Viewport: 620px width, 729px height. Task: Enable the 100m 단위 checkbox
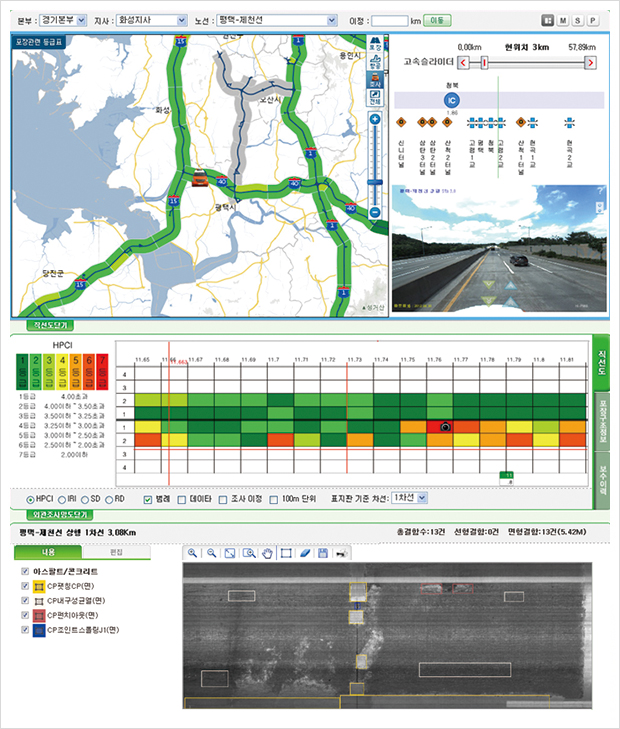pos(274,500)
